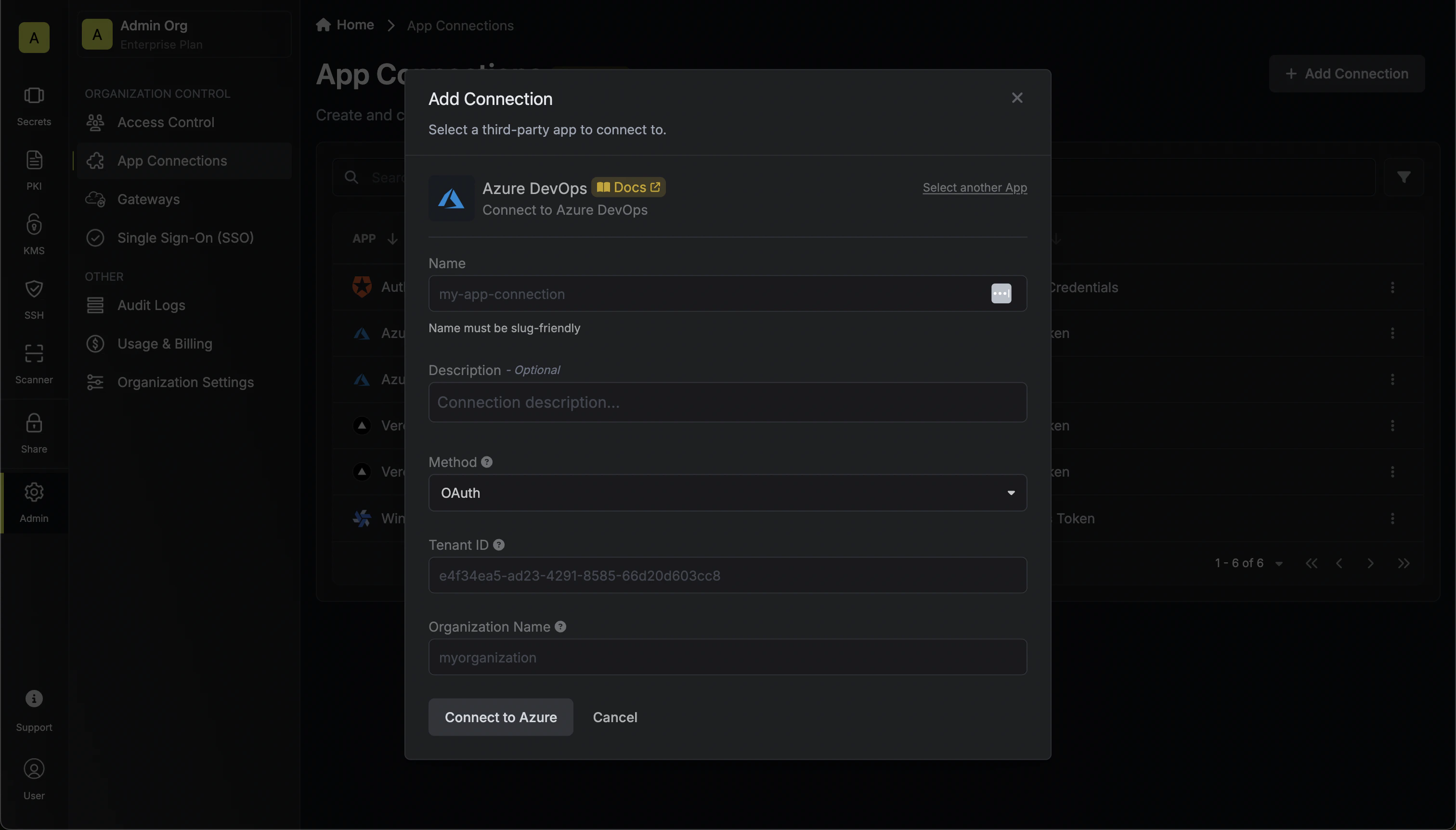Go to the previous page of results
The image size is (1456, 830).
point(1339,564)
